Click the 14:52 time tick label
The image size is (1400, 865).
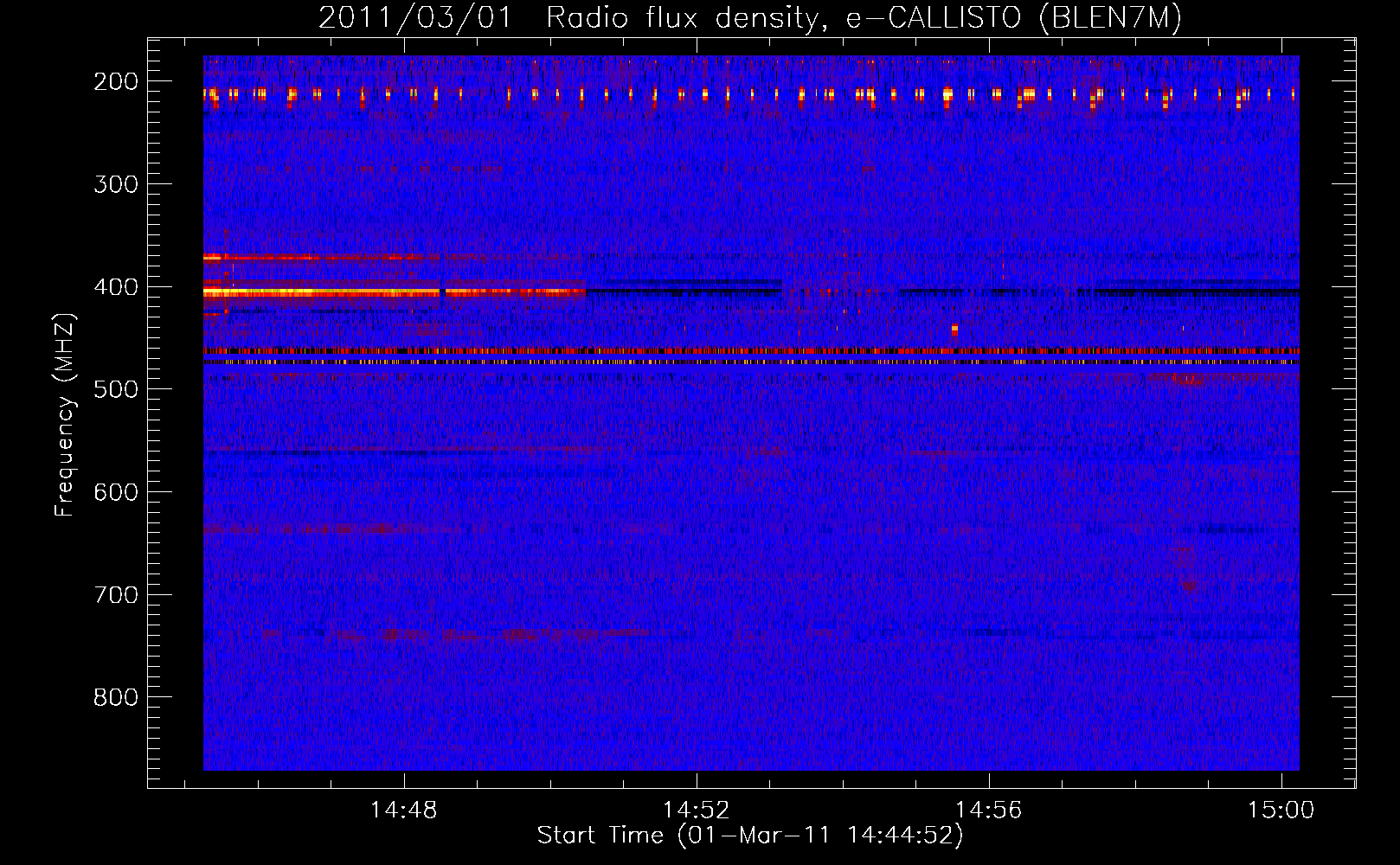coord(696,811)
